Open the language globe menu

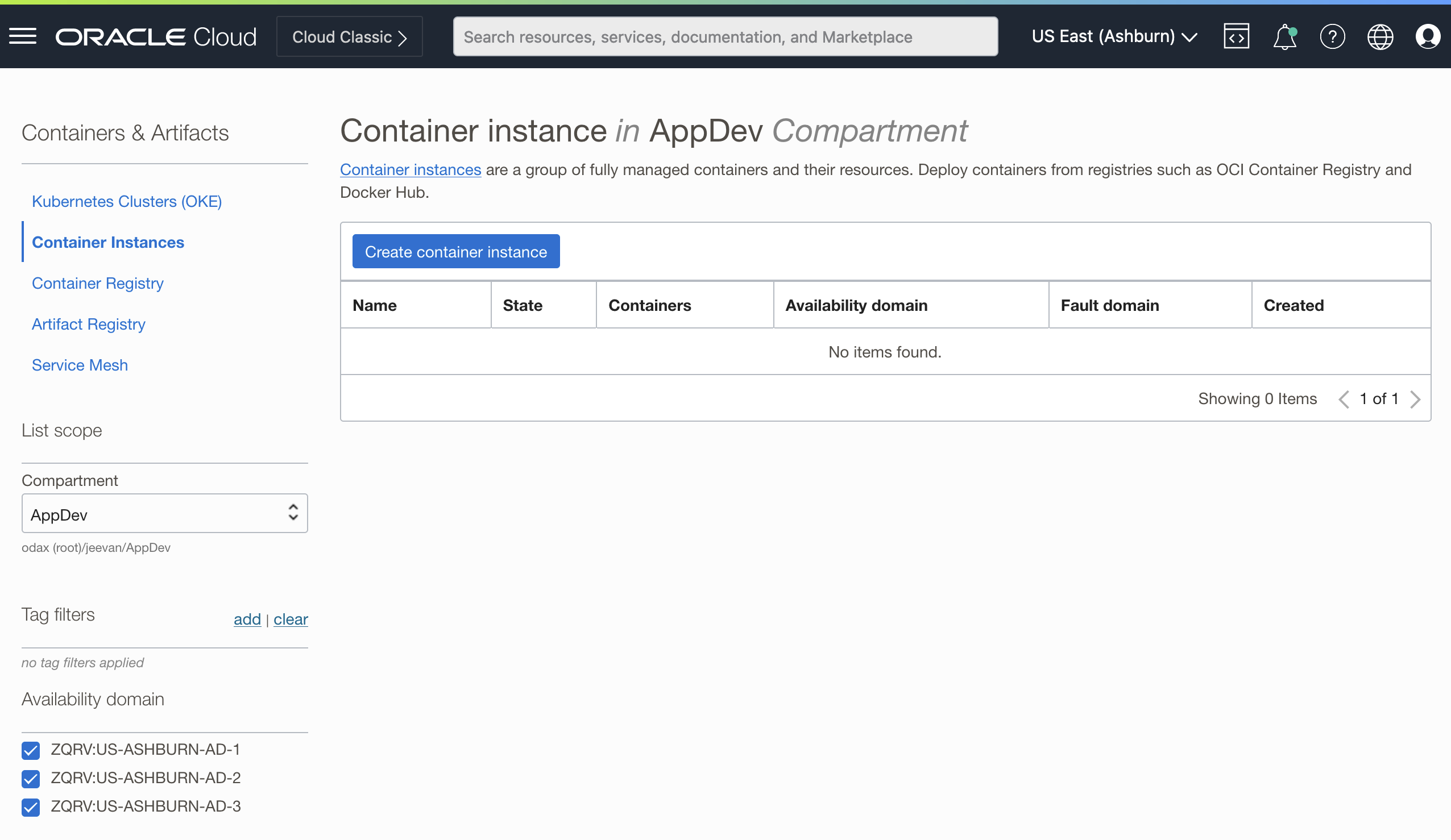[1380, 36]
